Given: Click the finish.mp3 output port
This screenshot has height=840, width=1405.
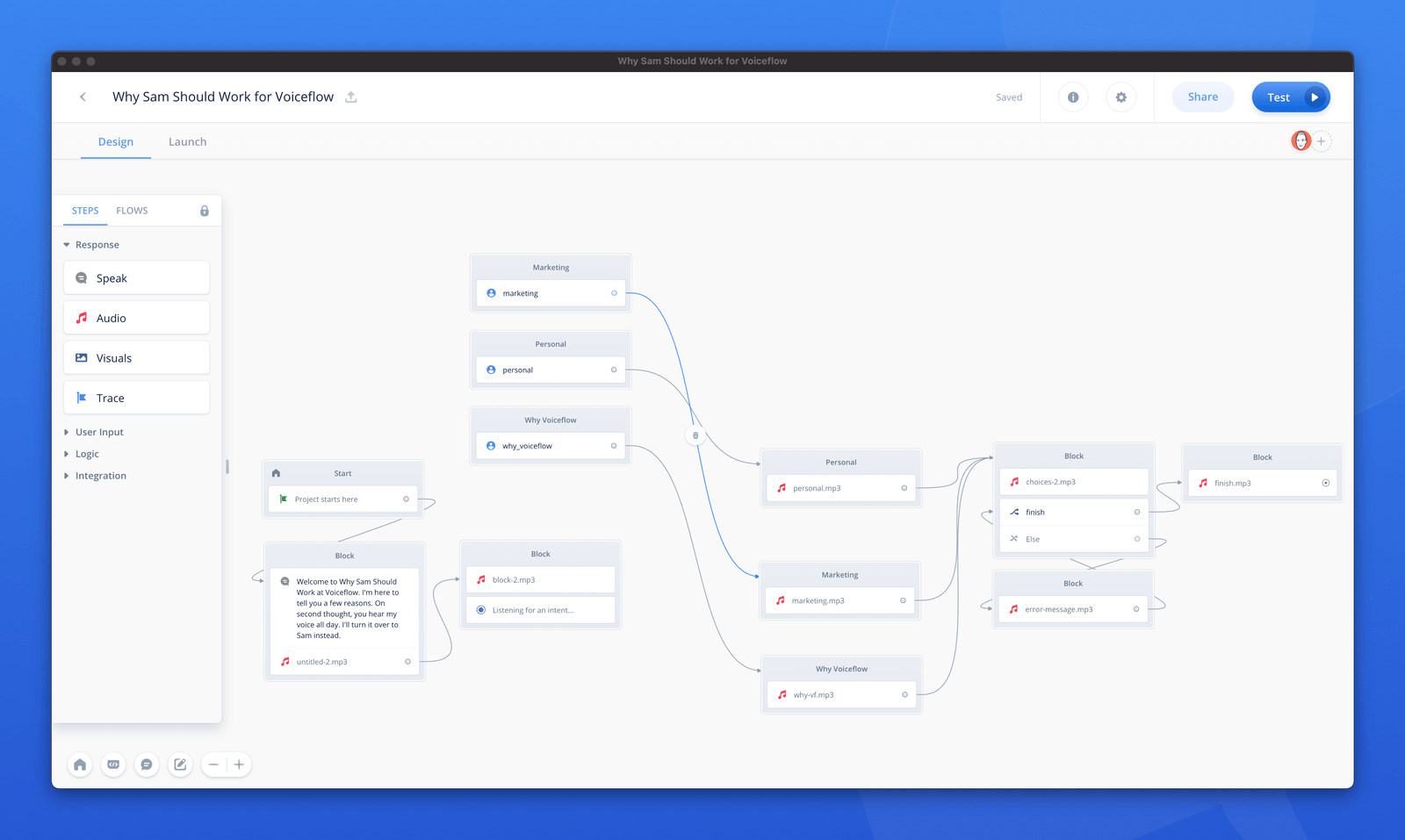Looking at the screenshot, I should (x=1326, y=483).
